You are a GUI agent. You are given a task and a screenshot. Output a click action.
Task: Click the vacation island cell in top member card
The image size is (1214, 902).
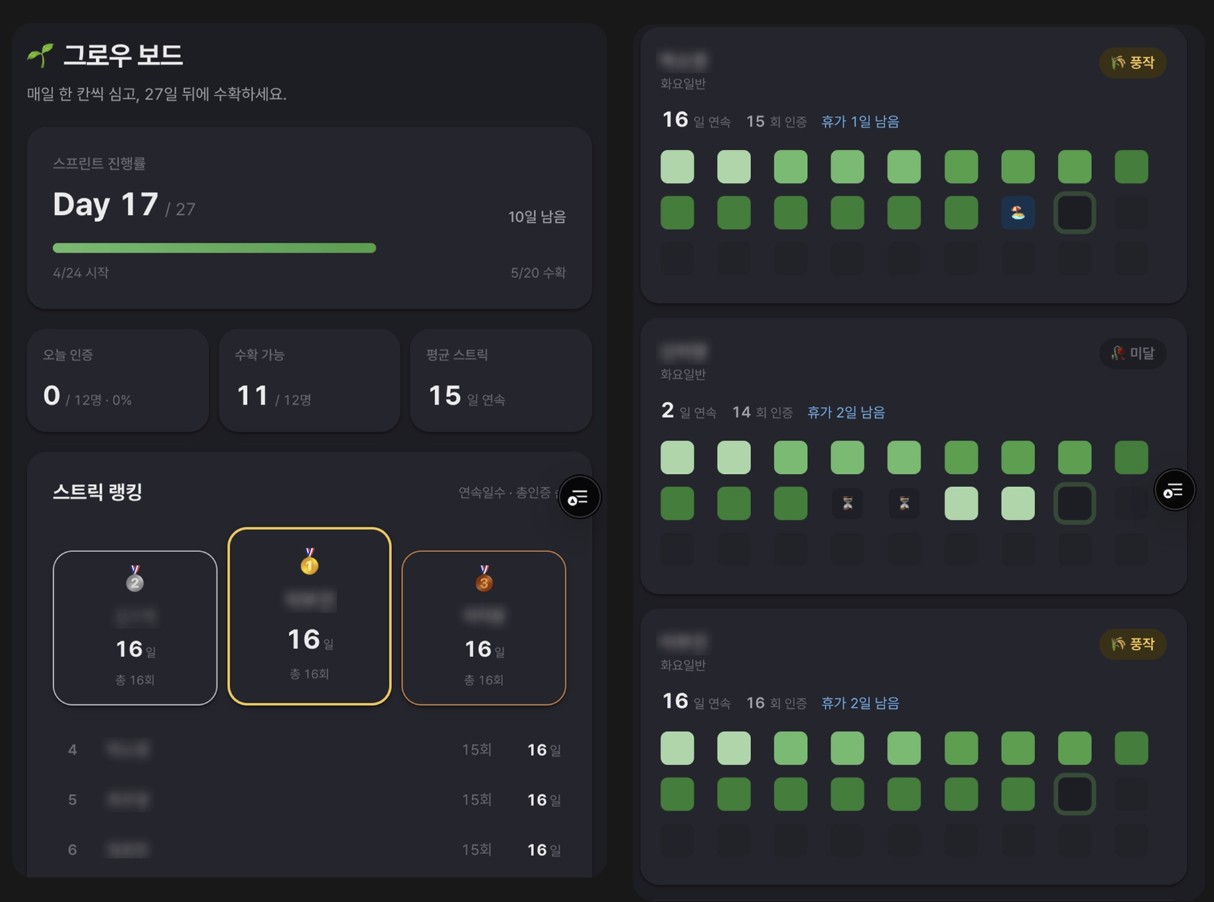1018,213
